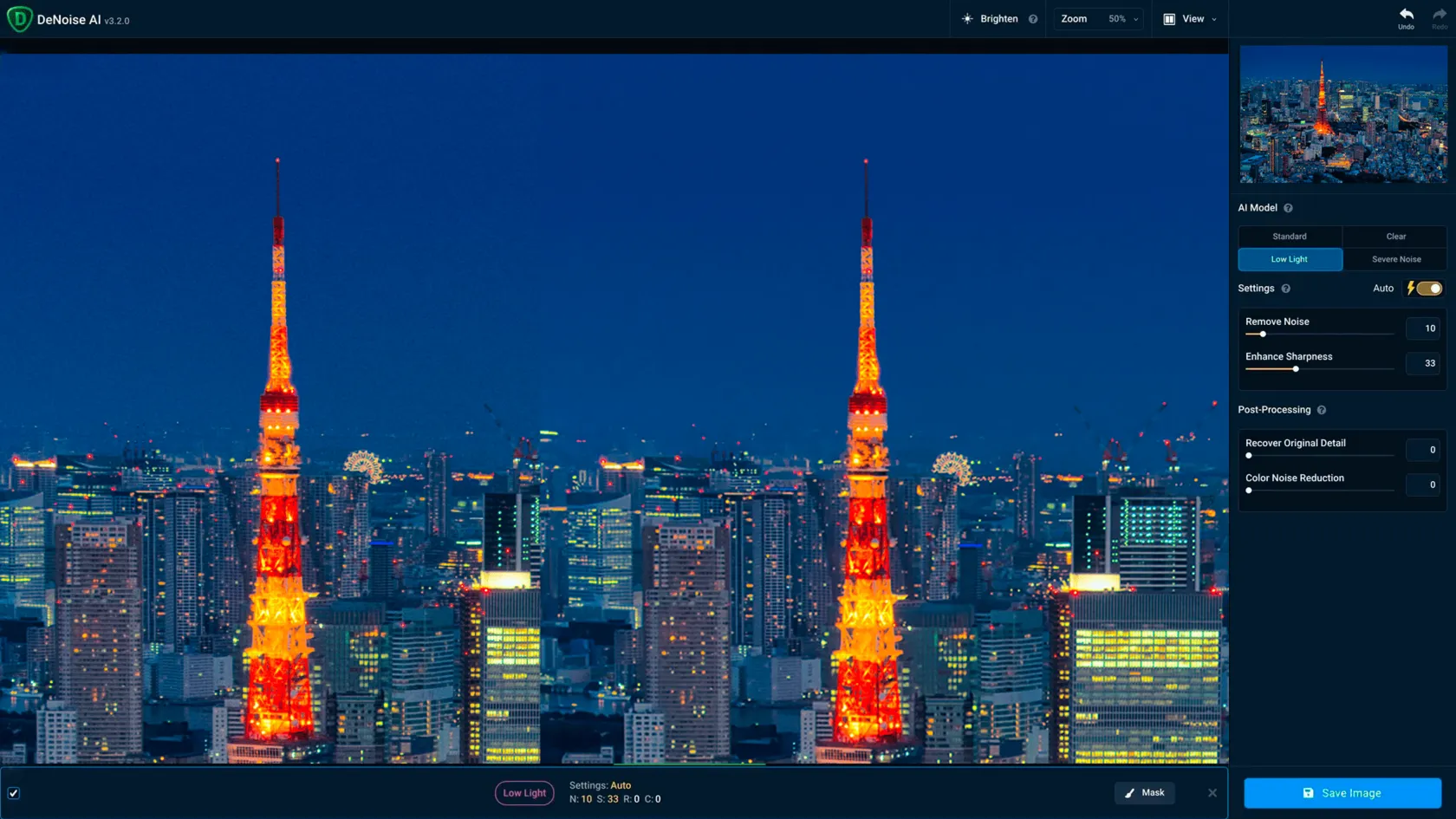Click the Settings help icon
The width and height of the screenshot is (1456, 819).
click(1286, 289)
